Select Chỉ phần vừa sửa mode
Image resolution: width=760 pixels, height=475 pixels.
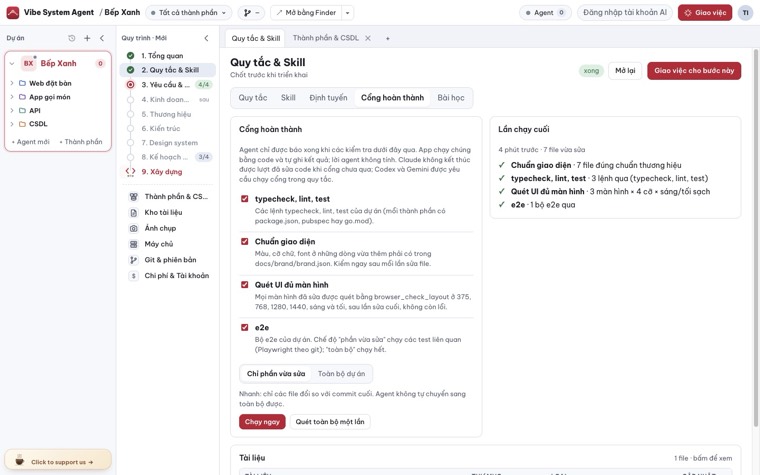point(276,374)
